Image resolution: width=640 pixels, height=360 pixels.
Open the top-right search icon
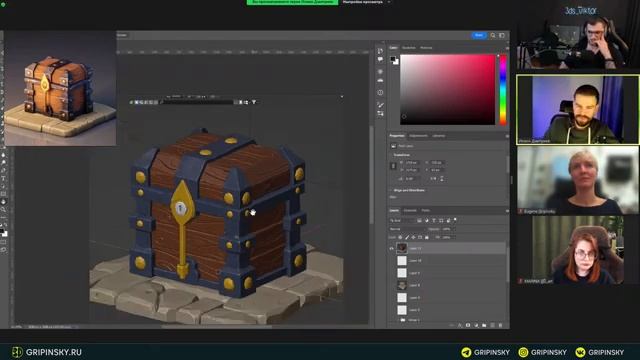[493, 36]
